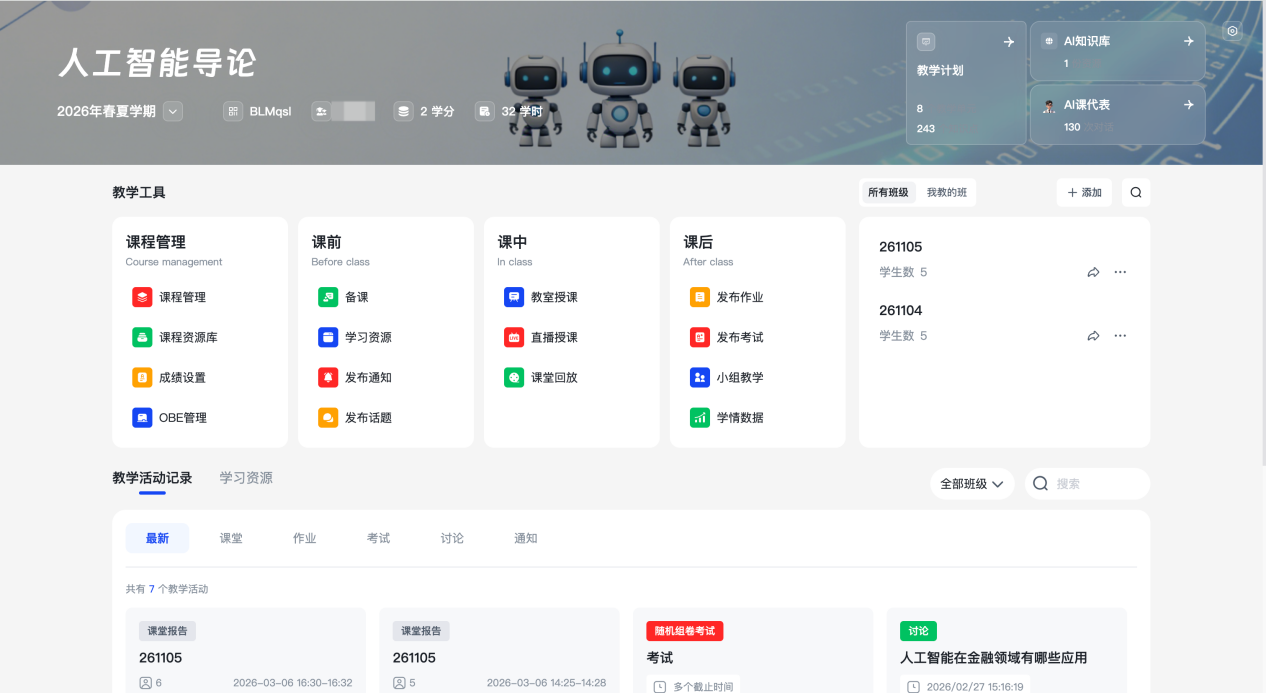Viewport: 1266px width, 693px height.
Task: Open 发布通知 bell icon
Action: coord(328,377)
